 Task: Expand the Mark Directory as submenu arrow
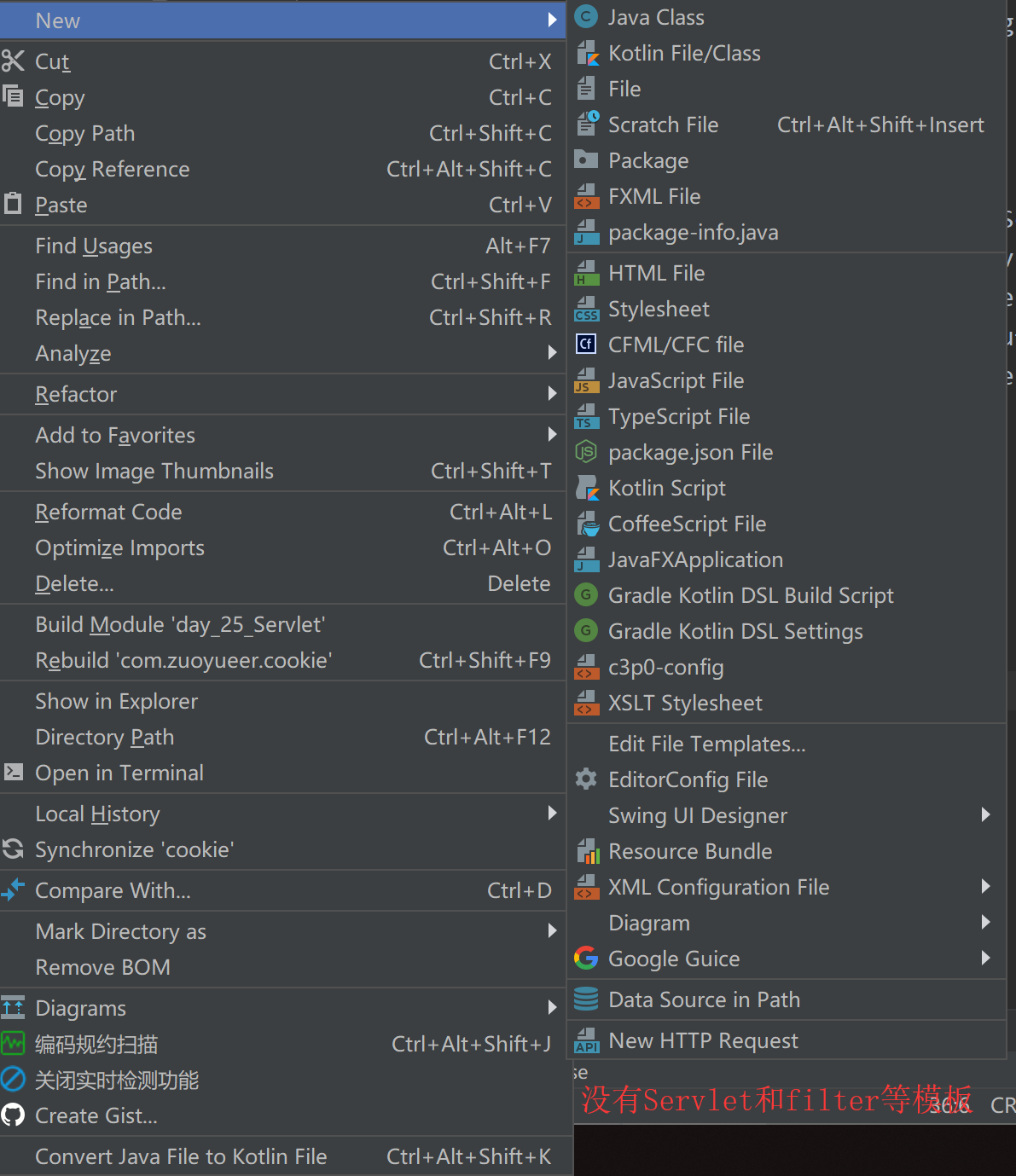tap(552, 930)
